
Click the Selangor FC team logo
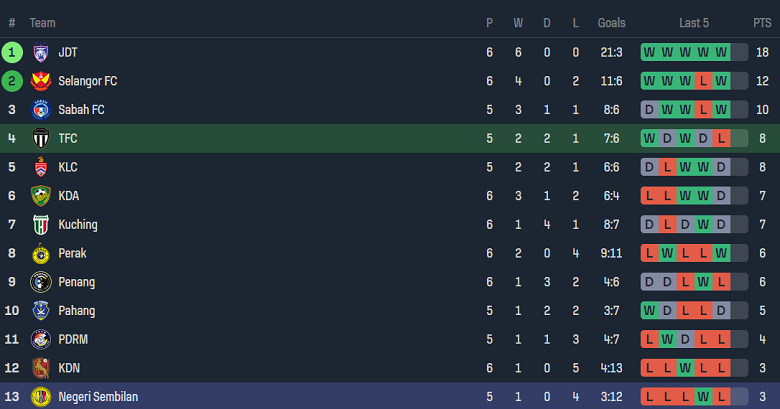tap(41, 81)
